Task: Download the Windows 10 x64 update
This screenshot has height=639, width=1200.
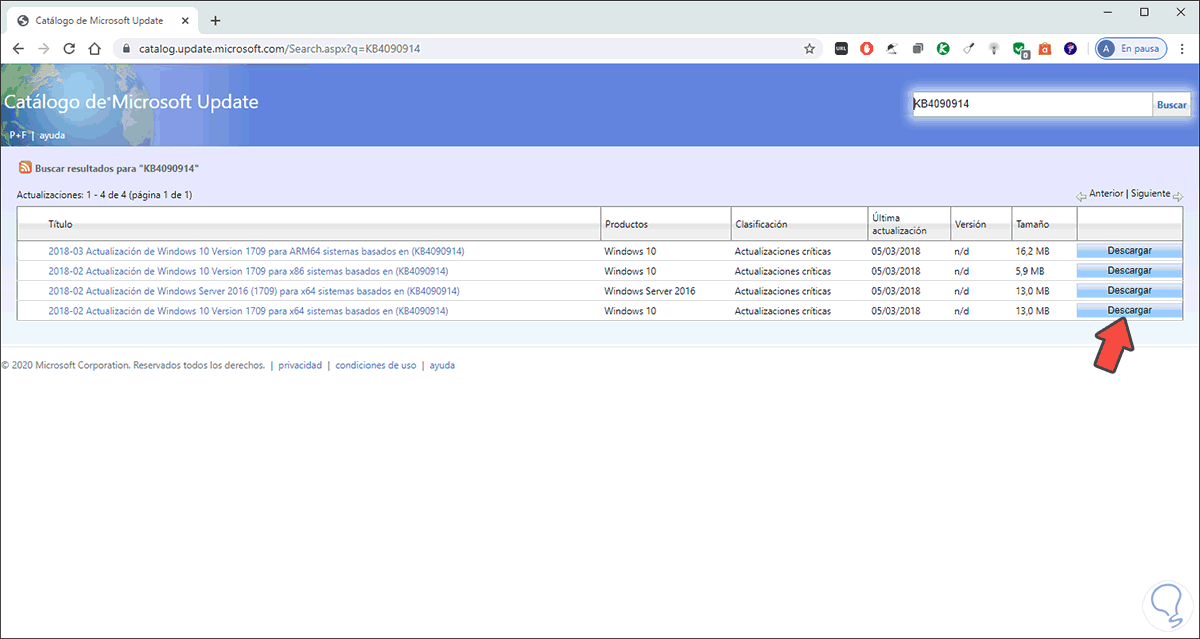Action: tap(1130, 311)
